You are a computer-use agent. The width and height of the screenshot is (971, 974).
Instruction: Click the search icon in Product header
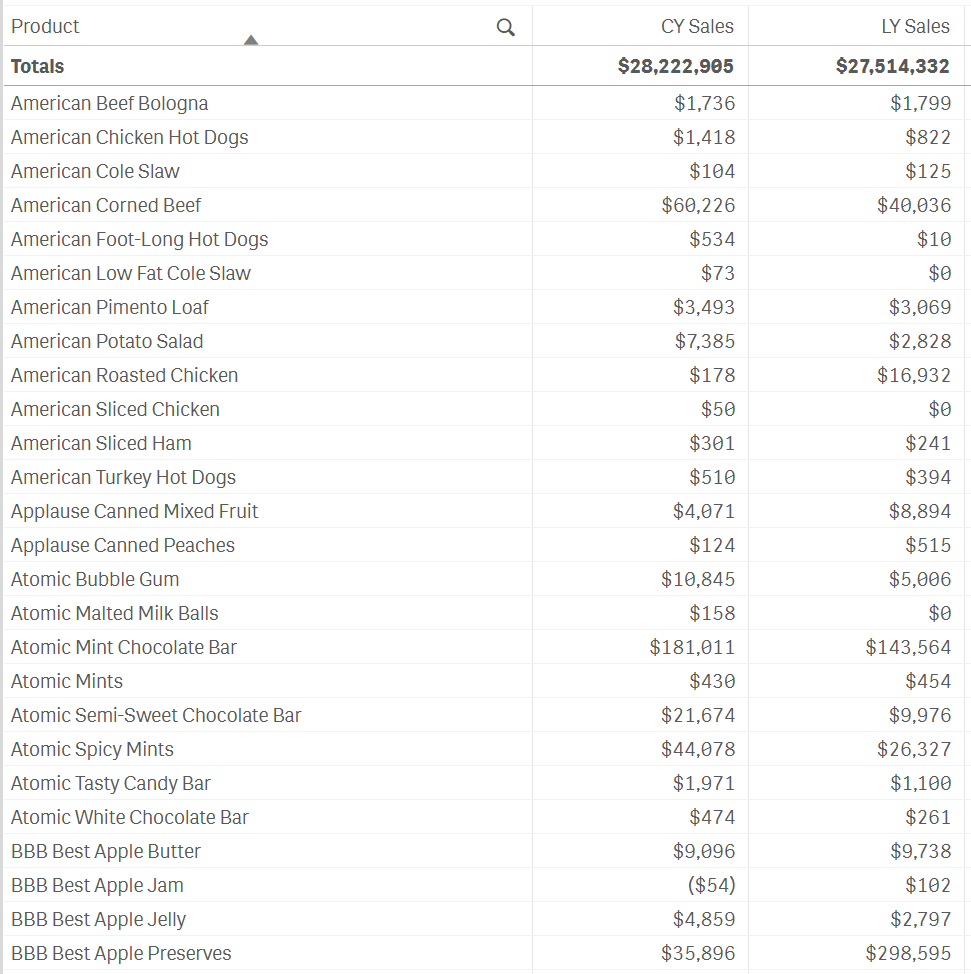click(x=506, y=28)
